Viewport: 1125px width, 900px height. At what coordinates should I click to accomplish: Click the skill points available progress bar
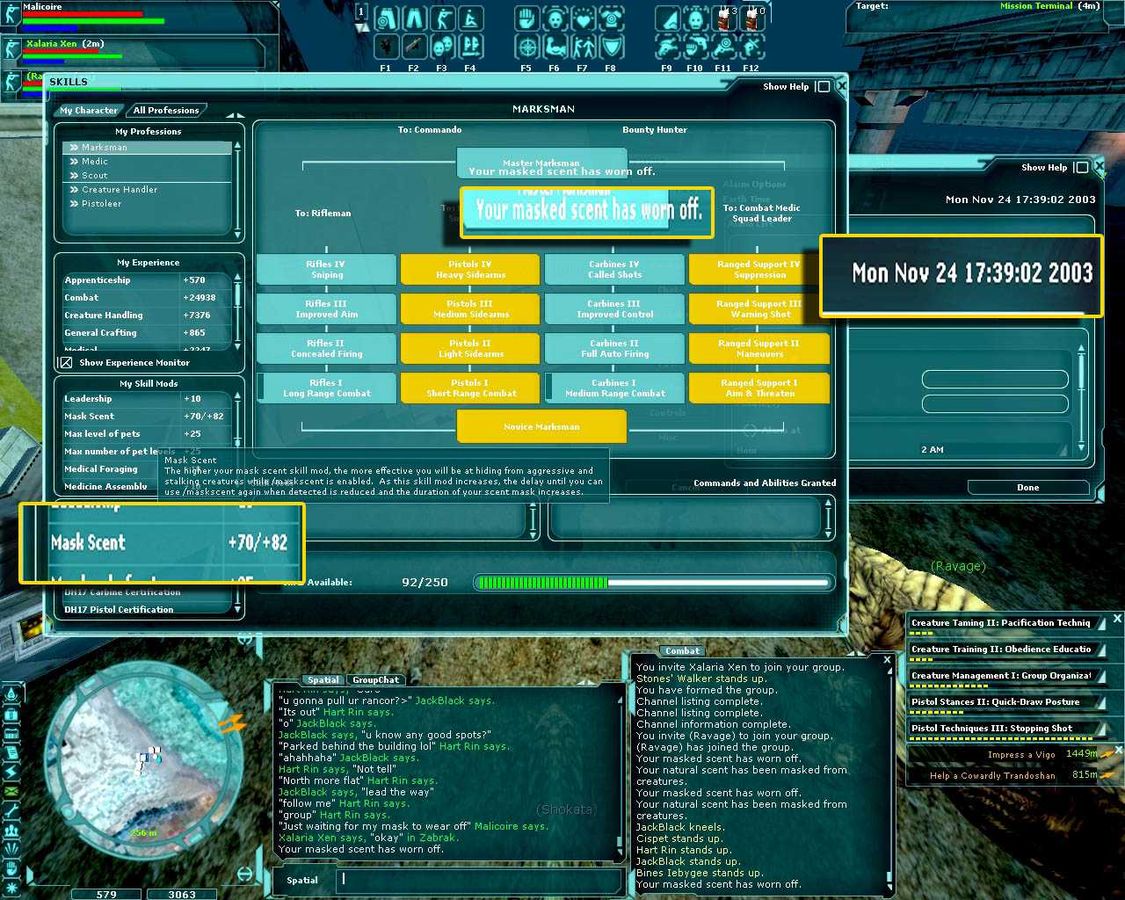coord(652,582)
